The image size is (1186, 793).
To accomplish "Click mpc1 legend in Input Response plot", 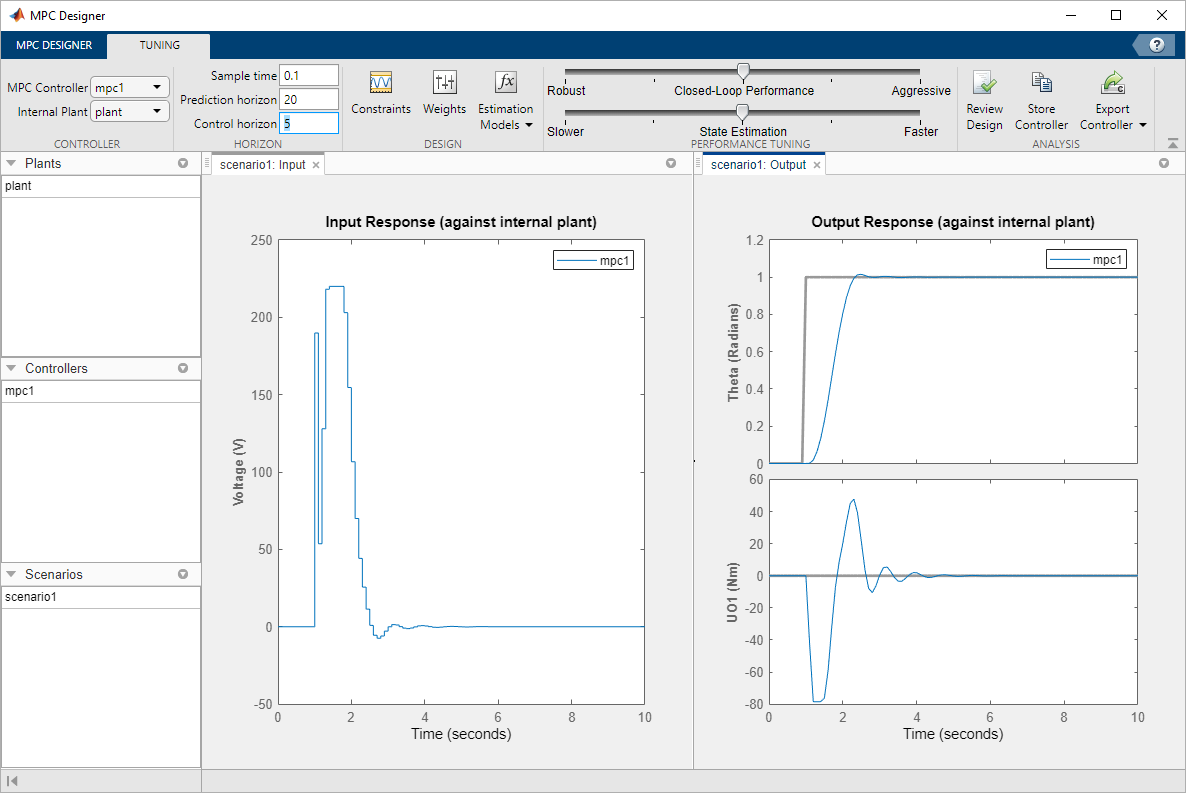I will tap(594, 261).
